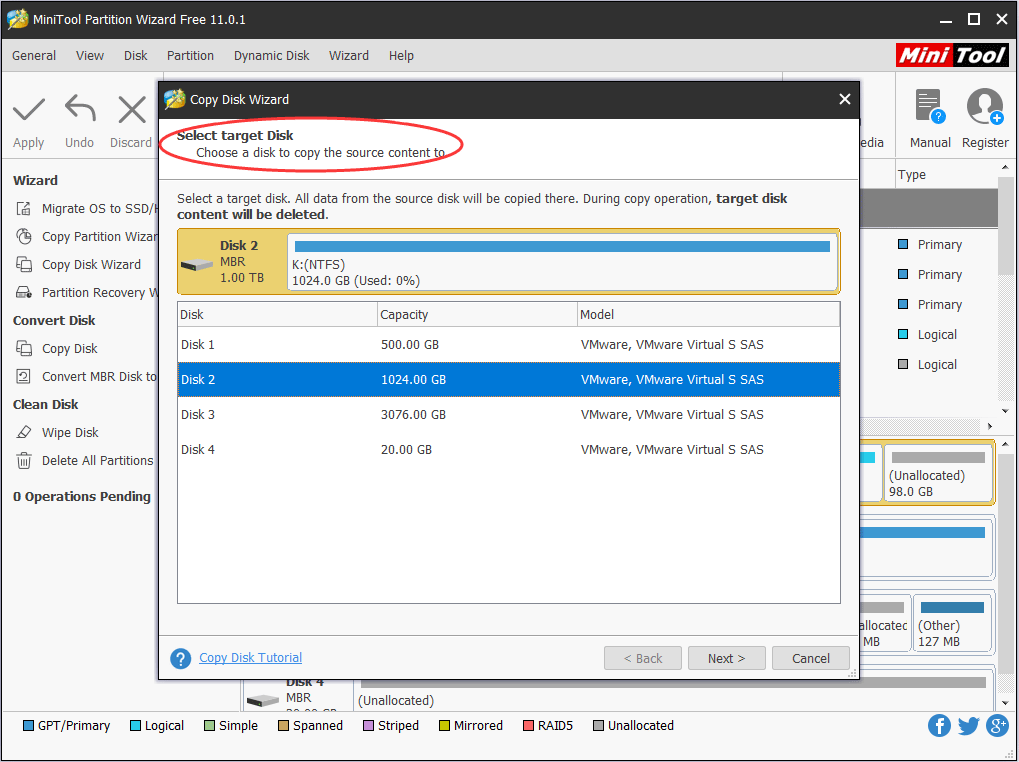Click the Model column header
The height and width of the screenshot is (762, 1019).
708,314
